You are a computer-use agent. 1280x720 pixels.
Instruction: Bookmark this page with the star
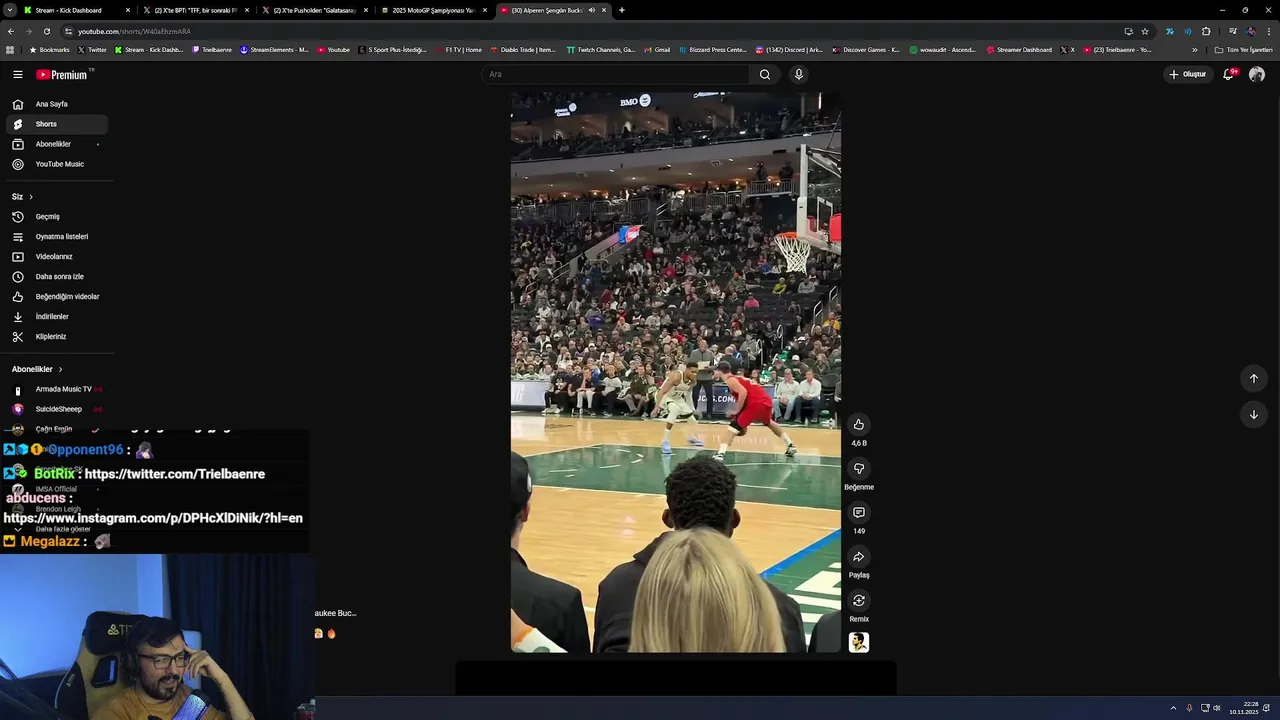1145,31
